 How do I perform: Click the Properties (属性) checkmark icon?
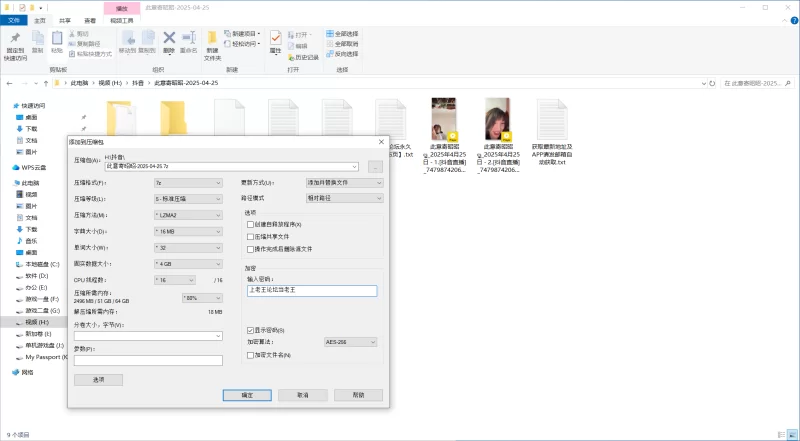276,38
